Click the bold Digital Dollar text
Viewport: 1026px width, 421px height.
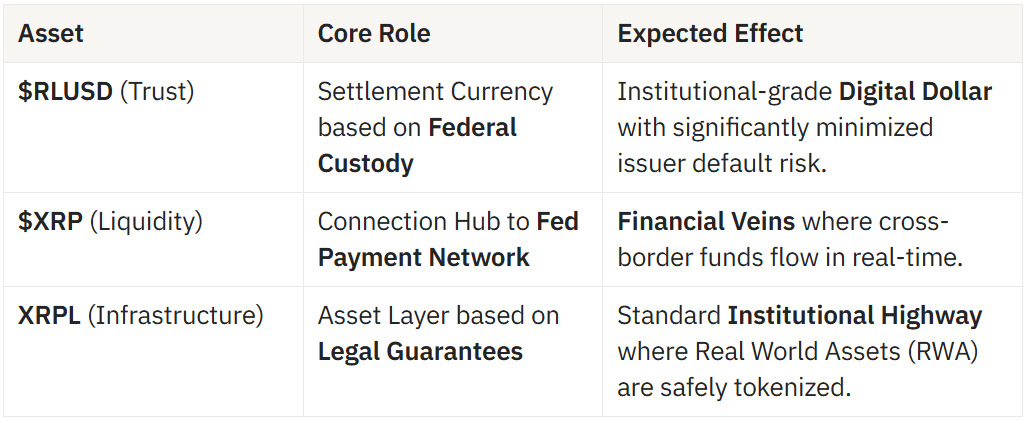pyautogui.click(x=915, y=92)
